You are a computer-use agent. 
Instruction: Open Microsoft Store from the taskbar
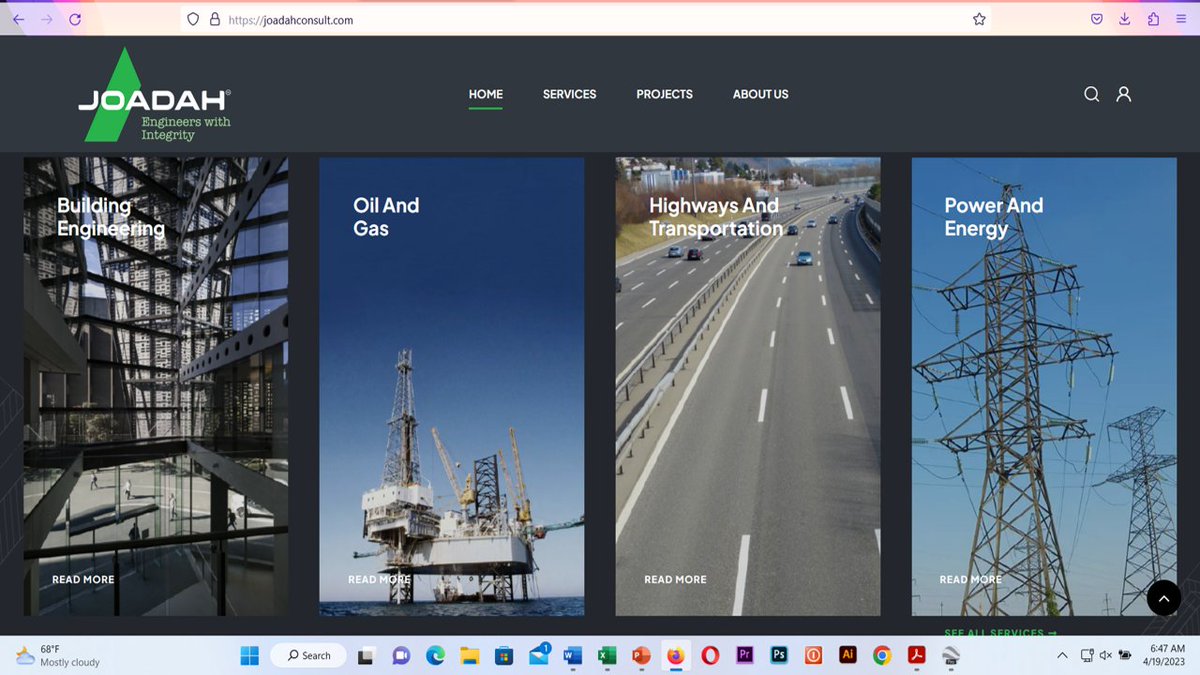(504, 656)
